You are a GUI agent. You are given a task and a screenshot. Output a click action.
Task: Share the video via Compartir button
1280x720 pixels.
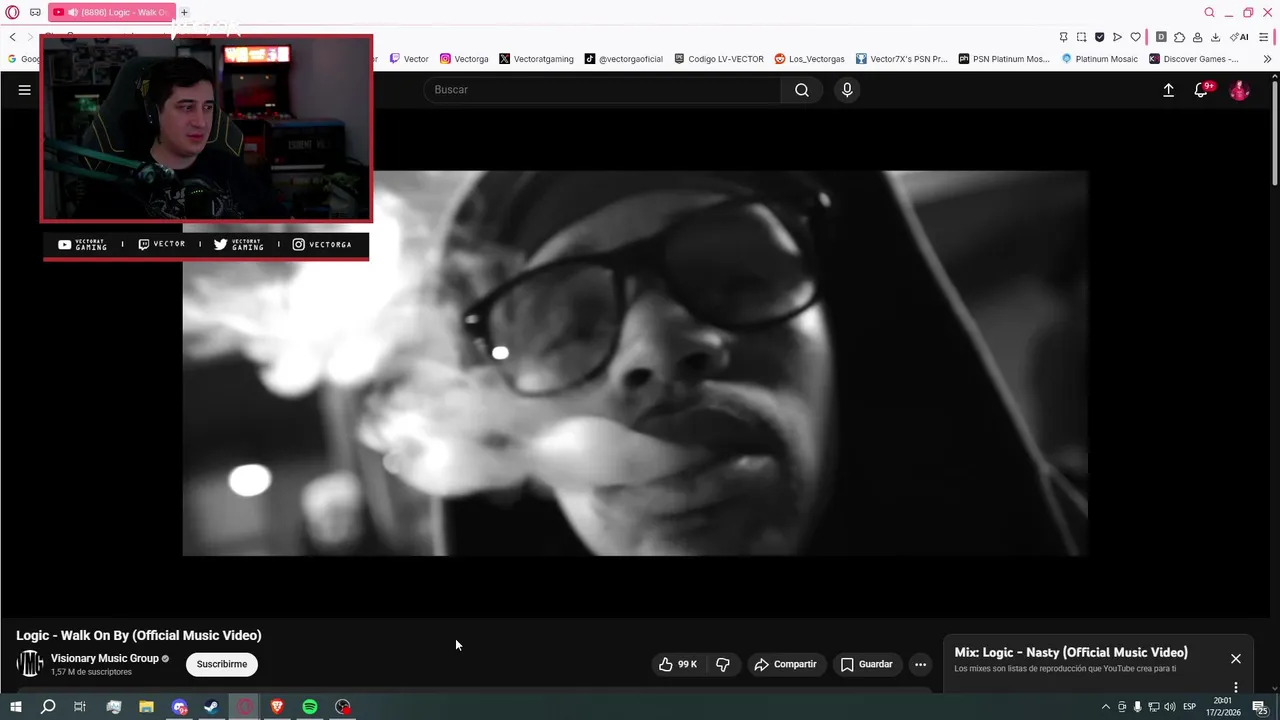786,664
